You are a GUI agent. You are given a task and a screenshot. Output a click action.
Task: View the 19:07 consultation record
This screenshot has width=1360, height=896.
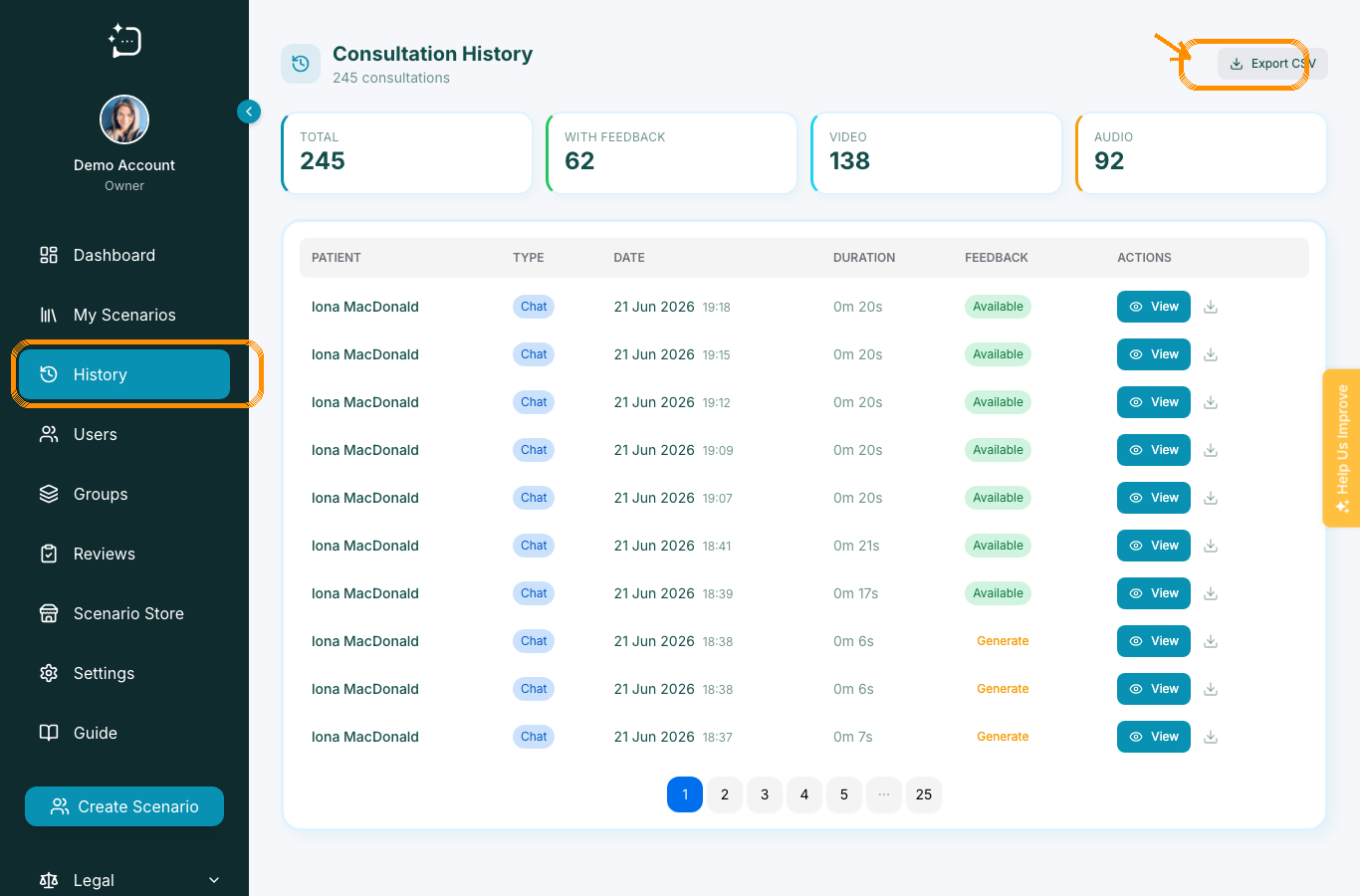(1154, 498)
